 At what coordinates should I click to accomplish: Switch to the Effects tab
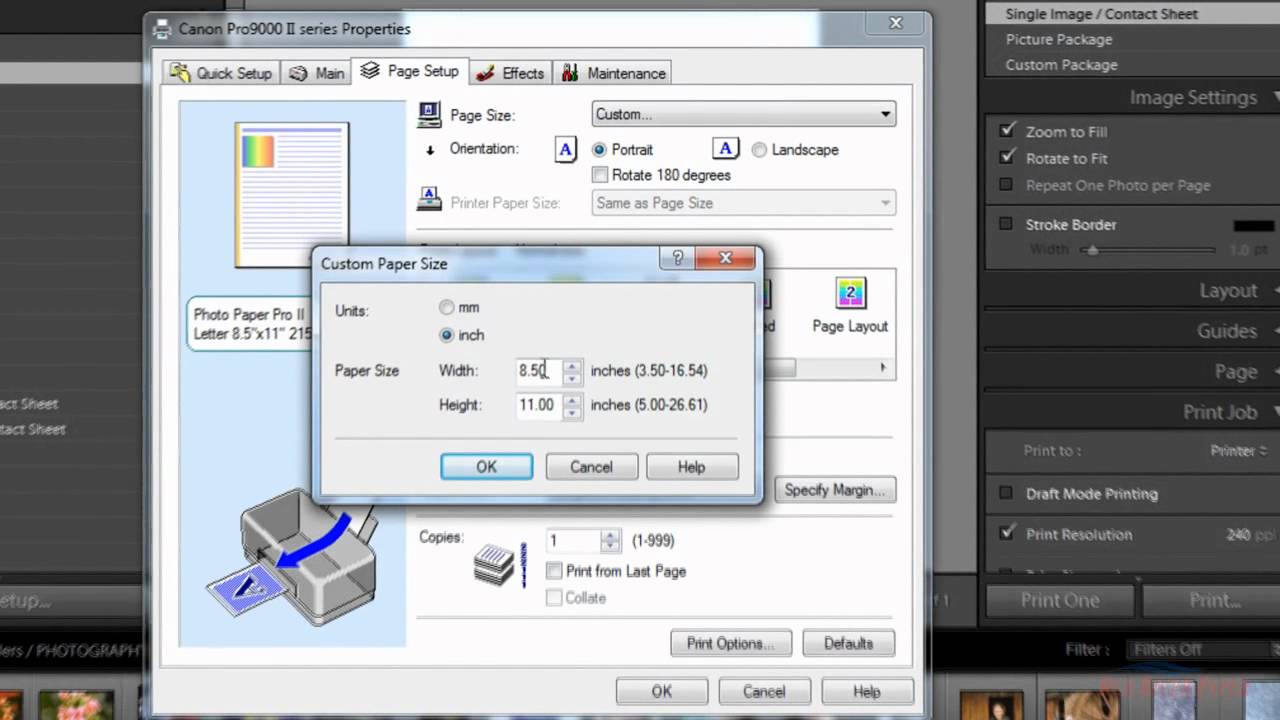click(x=510, y=73)
